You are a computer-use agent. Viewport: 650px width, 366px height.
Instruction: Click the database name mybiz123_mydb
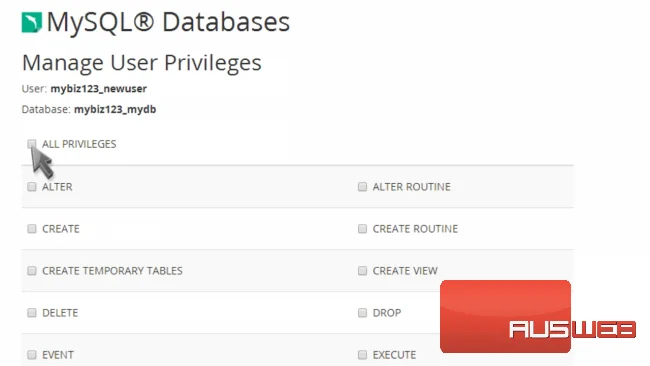115,109
